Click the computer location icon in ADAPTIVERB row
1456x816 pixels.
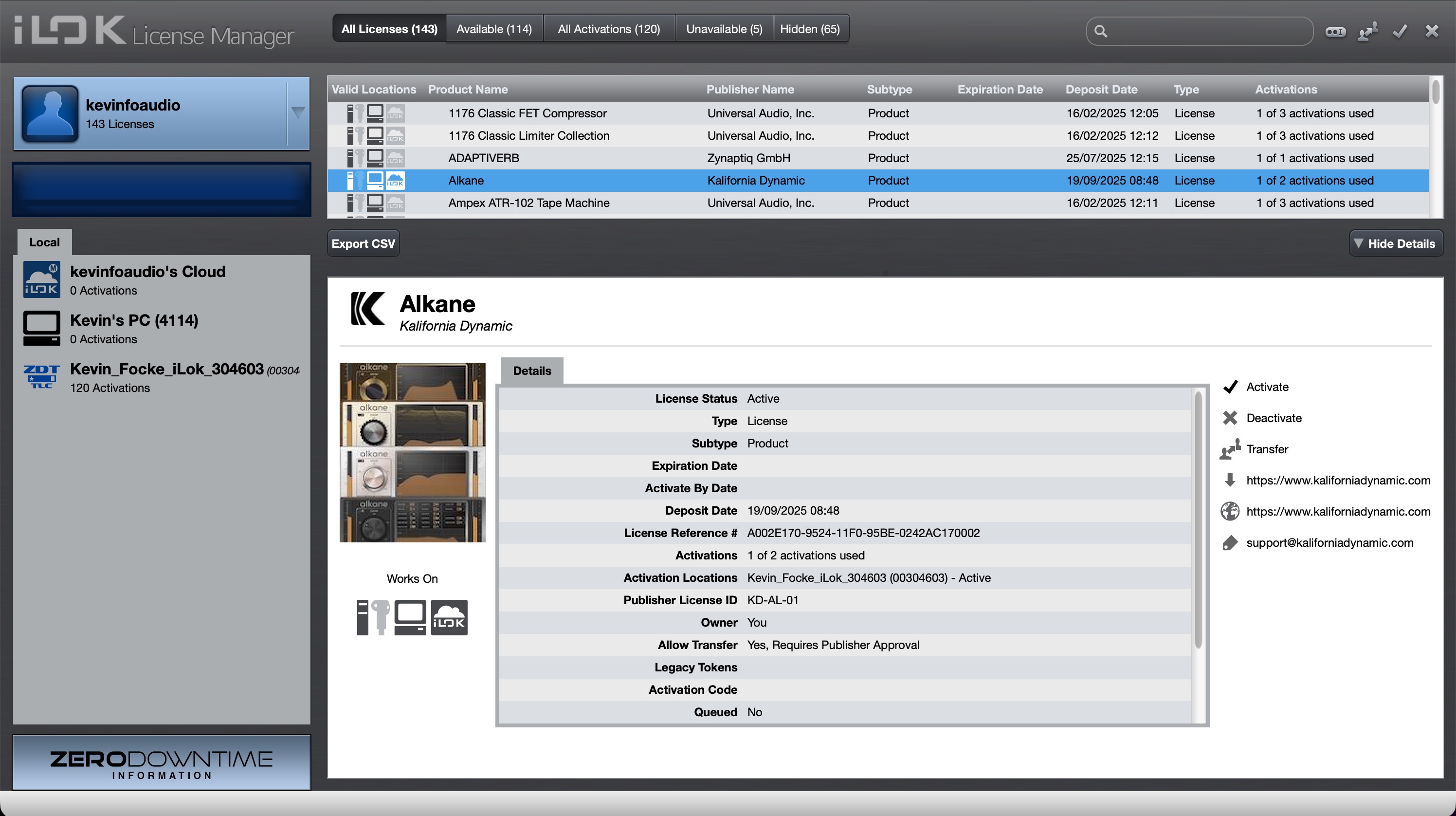tap(375, 158)
